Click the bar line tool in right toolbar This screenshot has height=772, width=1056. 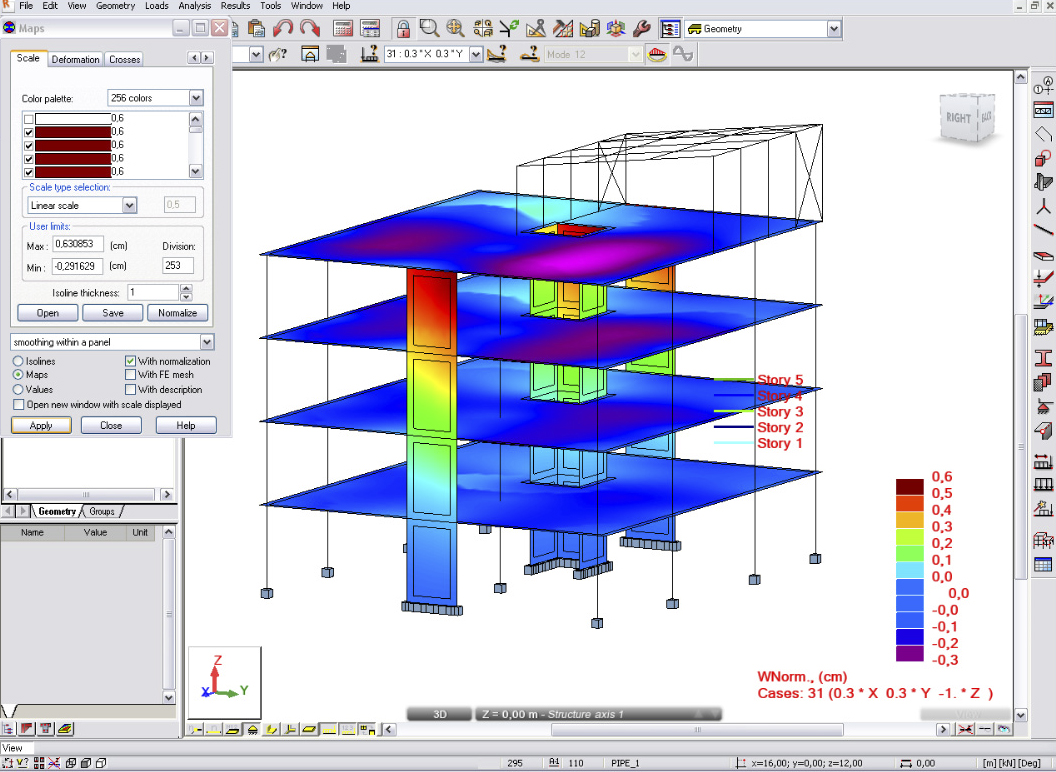coord(1043,230)
